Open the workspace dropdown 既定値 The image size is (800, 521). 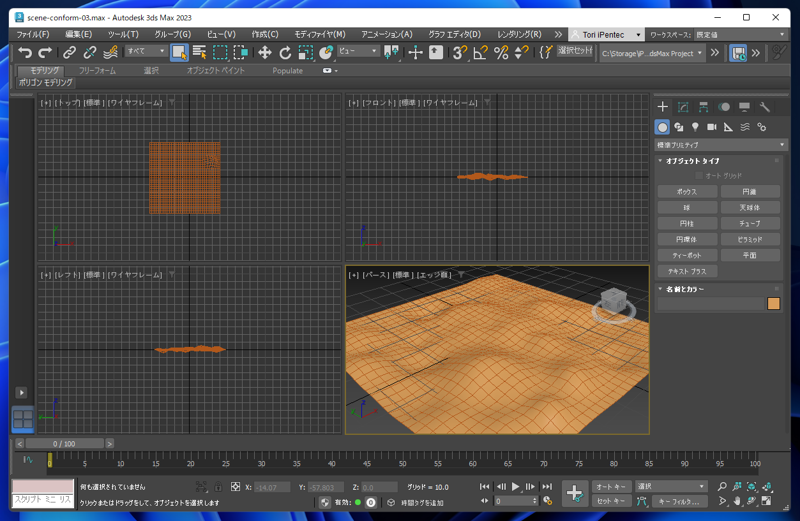740,35
